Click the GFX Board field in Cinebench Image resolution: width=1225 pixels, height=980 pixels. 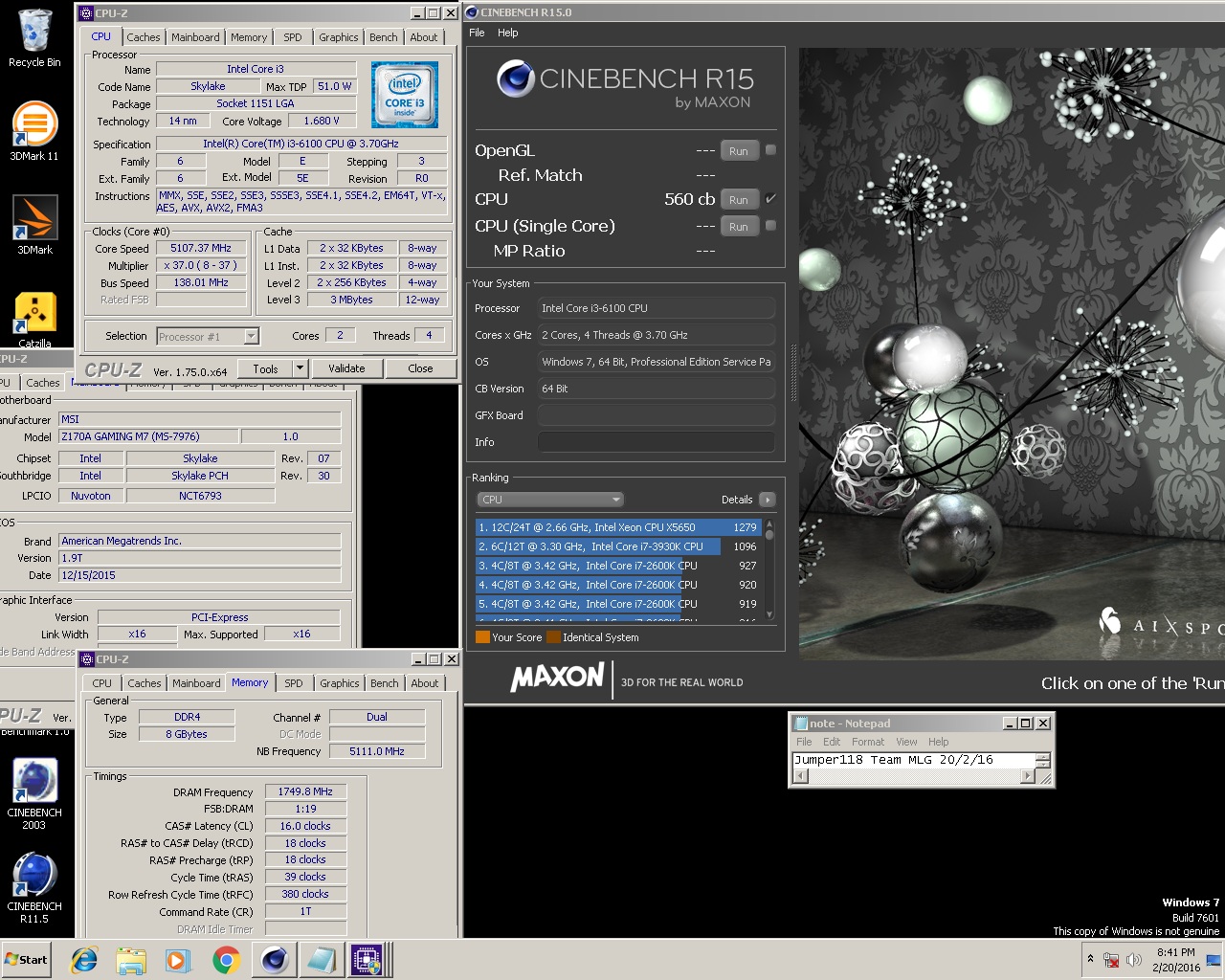point(657,415)
